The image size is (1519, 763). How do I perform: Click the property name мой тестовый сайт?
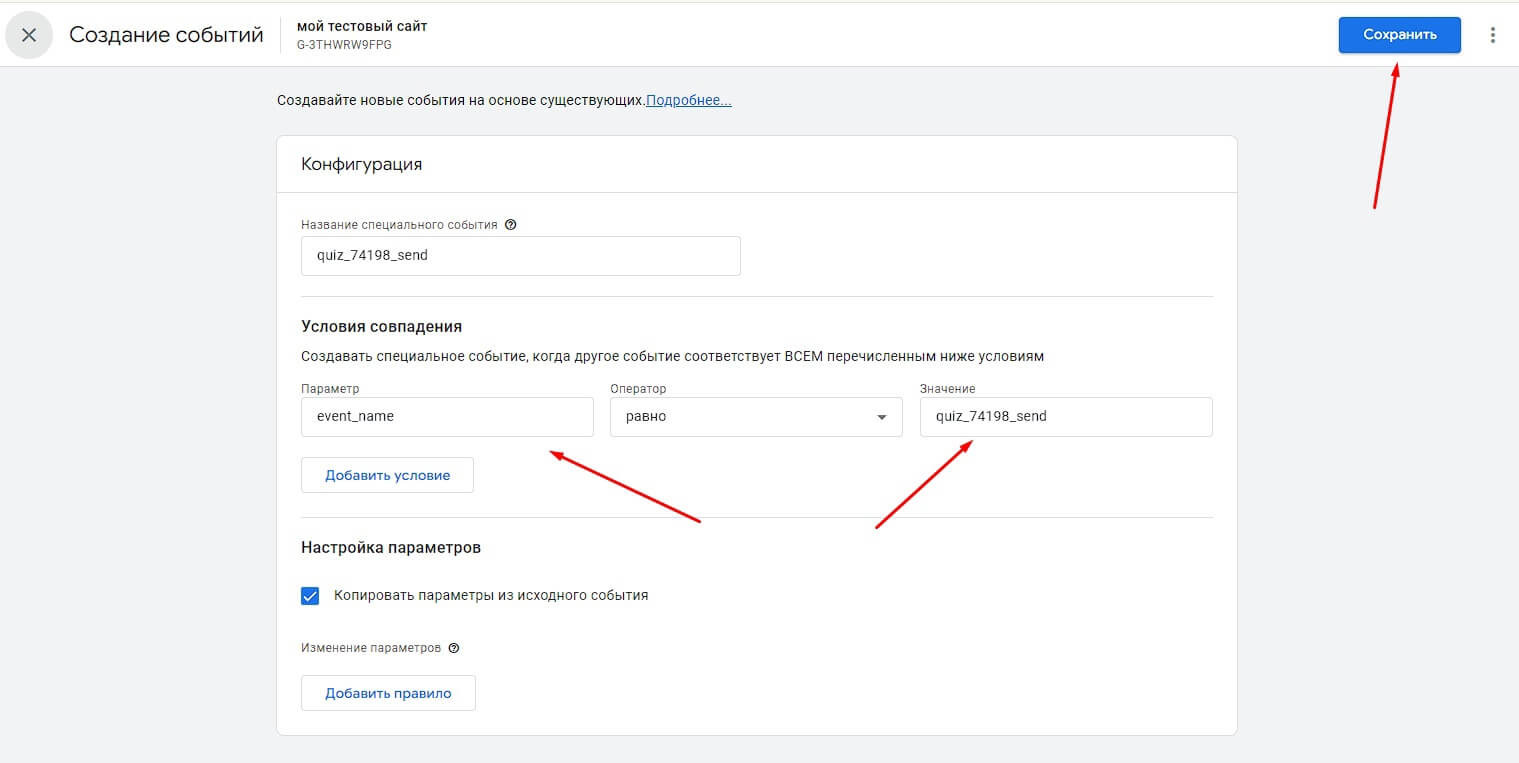[362, 26]
